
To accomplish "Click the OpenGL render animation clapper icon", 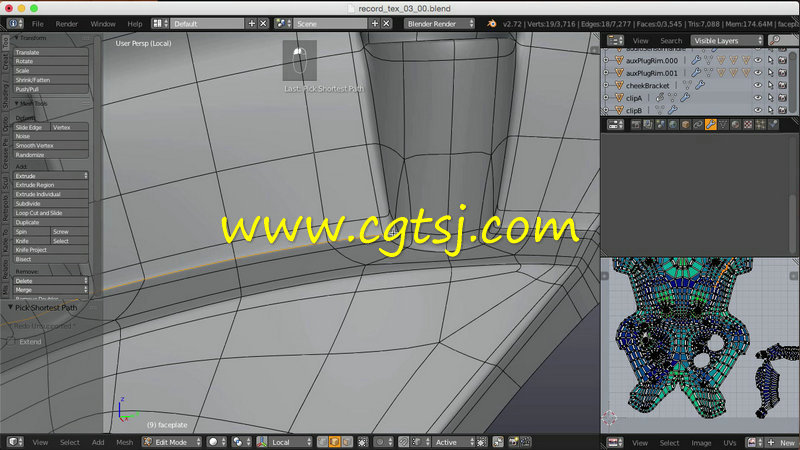I will tap(526, 442).
